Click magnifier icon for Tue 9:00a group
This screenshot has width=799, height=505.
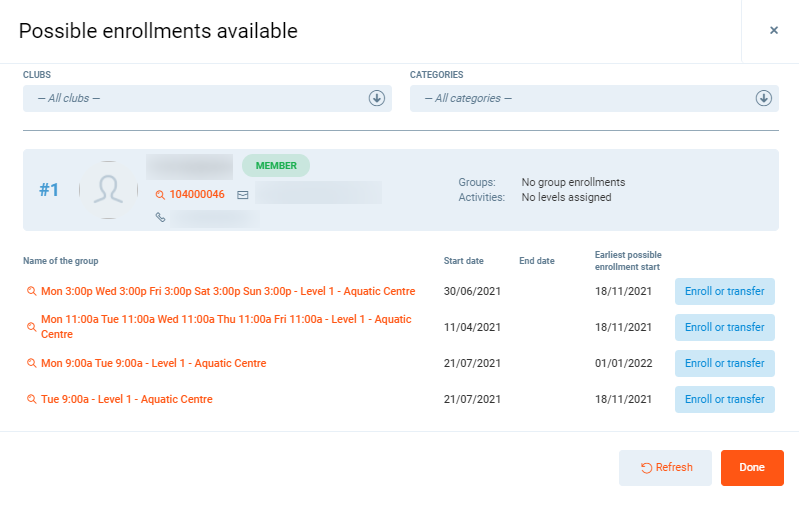pyautogui.click(x=31, y=400)
